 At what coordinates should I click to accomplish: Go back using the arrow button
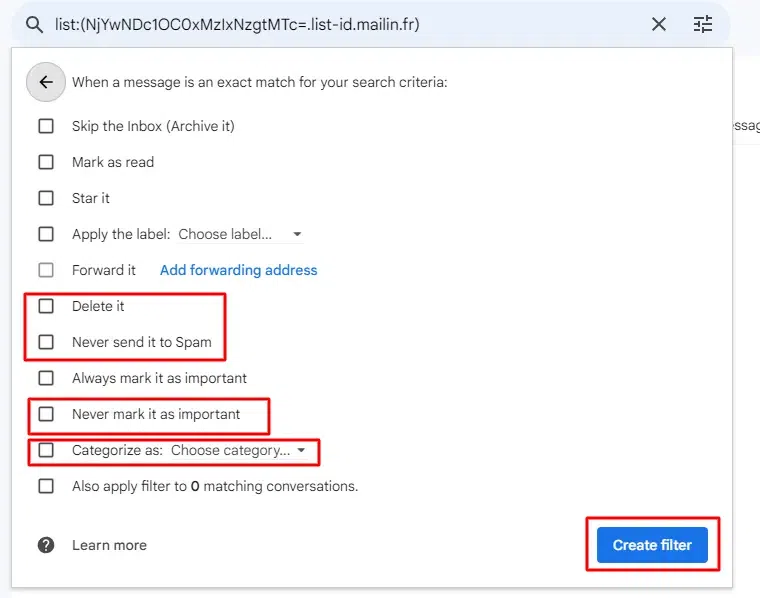pyautogui.click(x=46, y=82)
